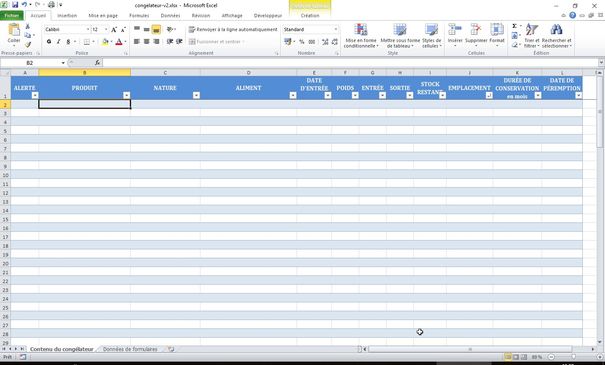Open Mettre sous forme de tableau

[400, 35]
